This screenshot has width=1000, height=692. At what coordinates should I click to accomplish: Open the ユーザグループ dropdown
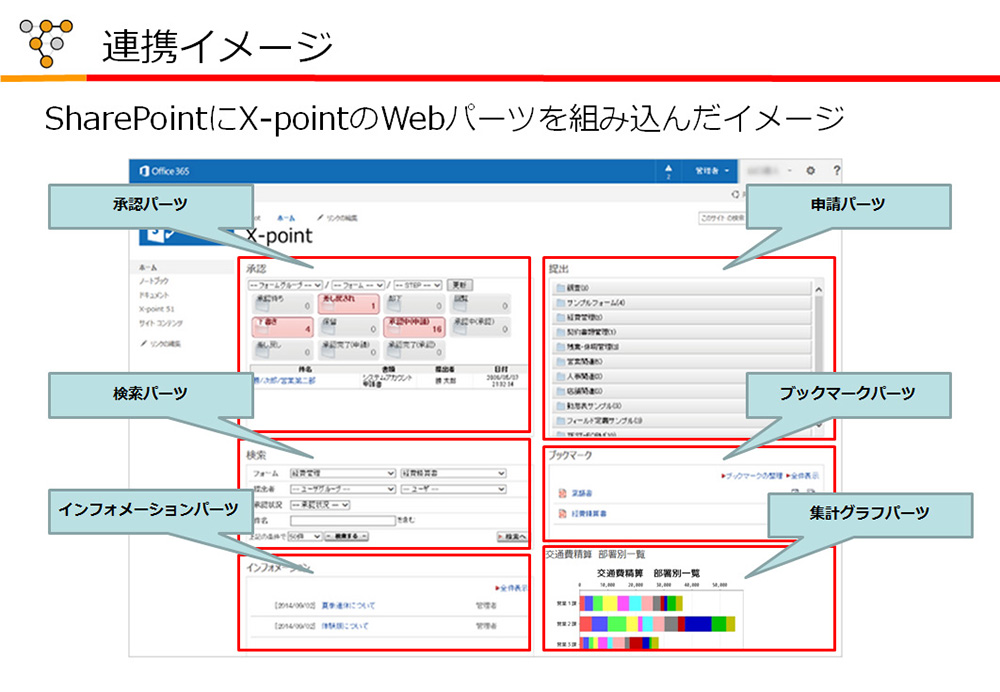(x=342, y=489)
